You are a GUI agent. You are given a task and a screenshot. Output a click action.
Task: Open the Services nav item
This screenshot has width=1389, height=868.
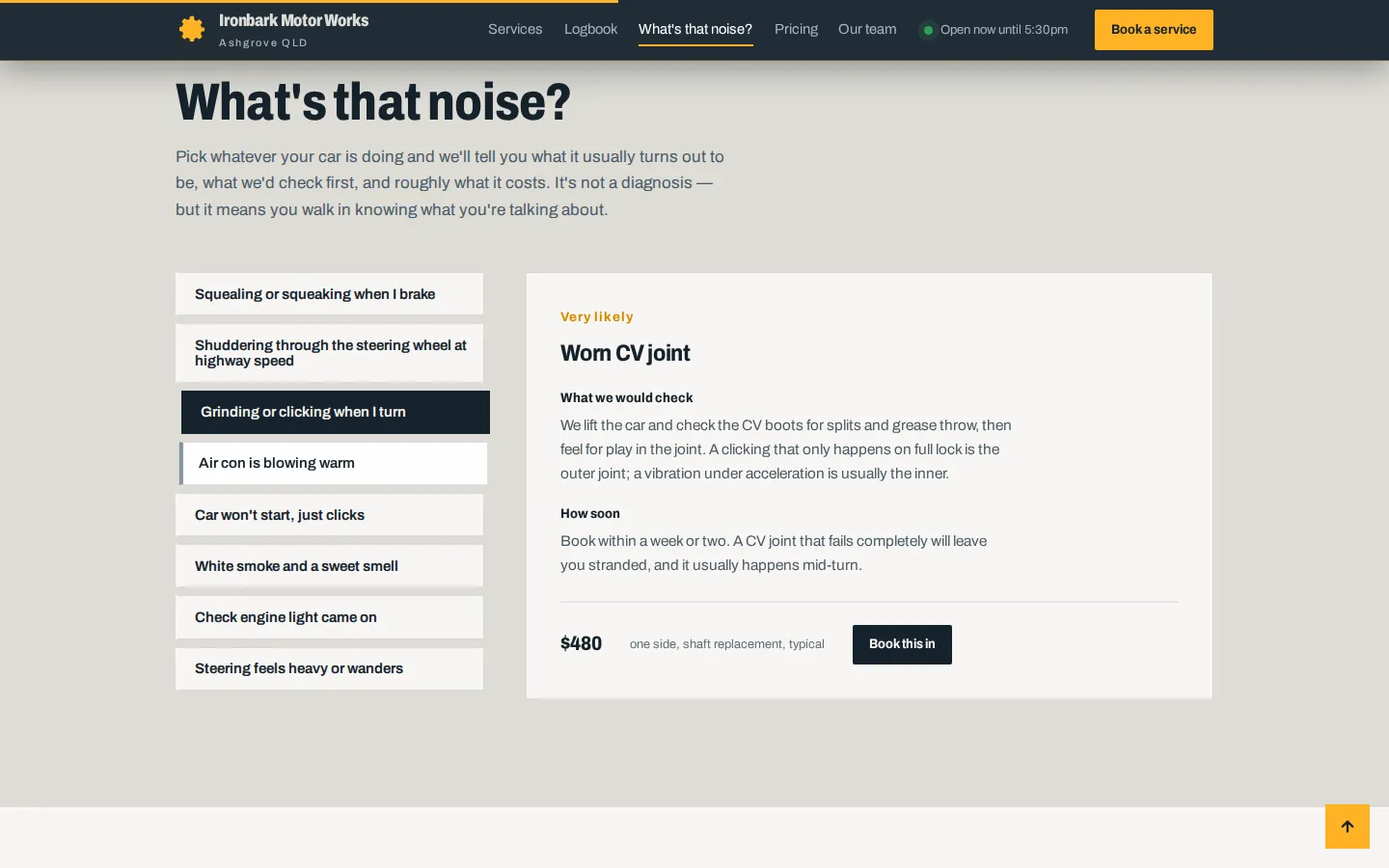[x=515, y=29]
